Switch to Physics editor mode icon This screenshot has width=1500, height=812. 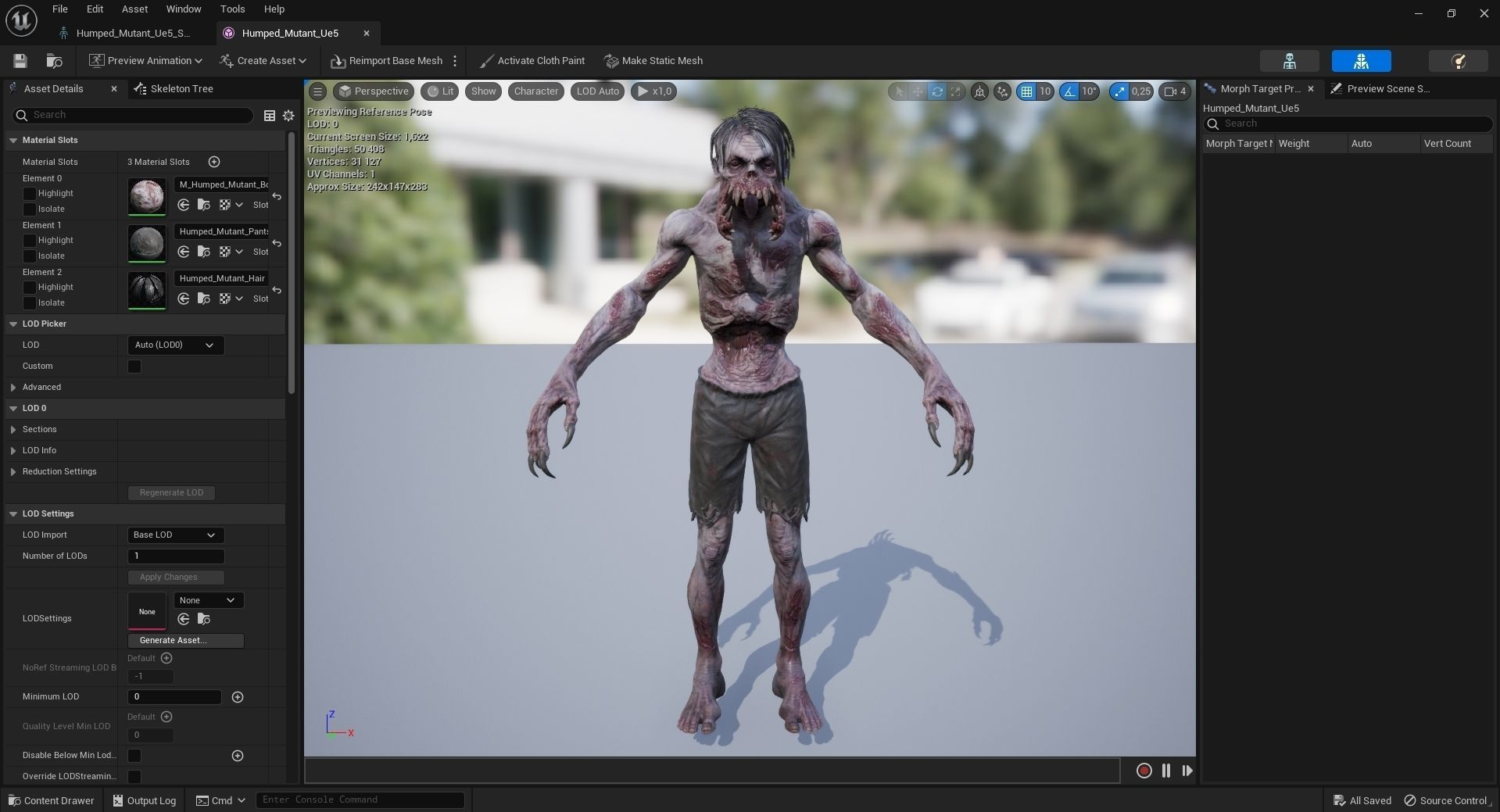click(x=1458, y=61)
